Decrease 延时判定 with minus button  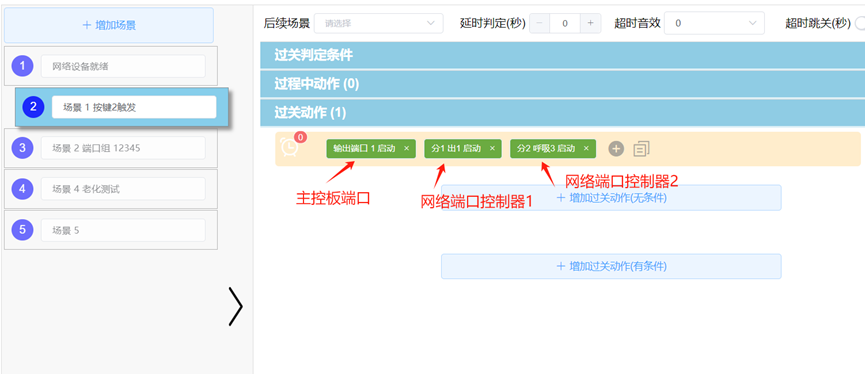click(539, 23)
